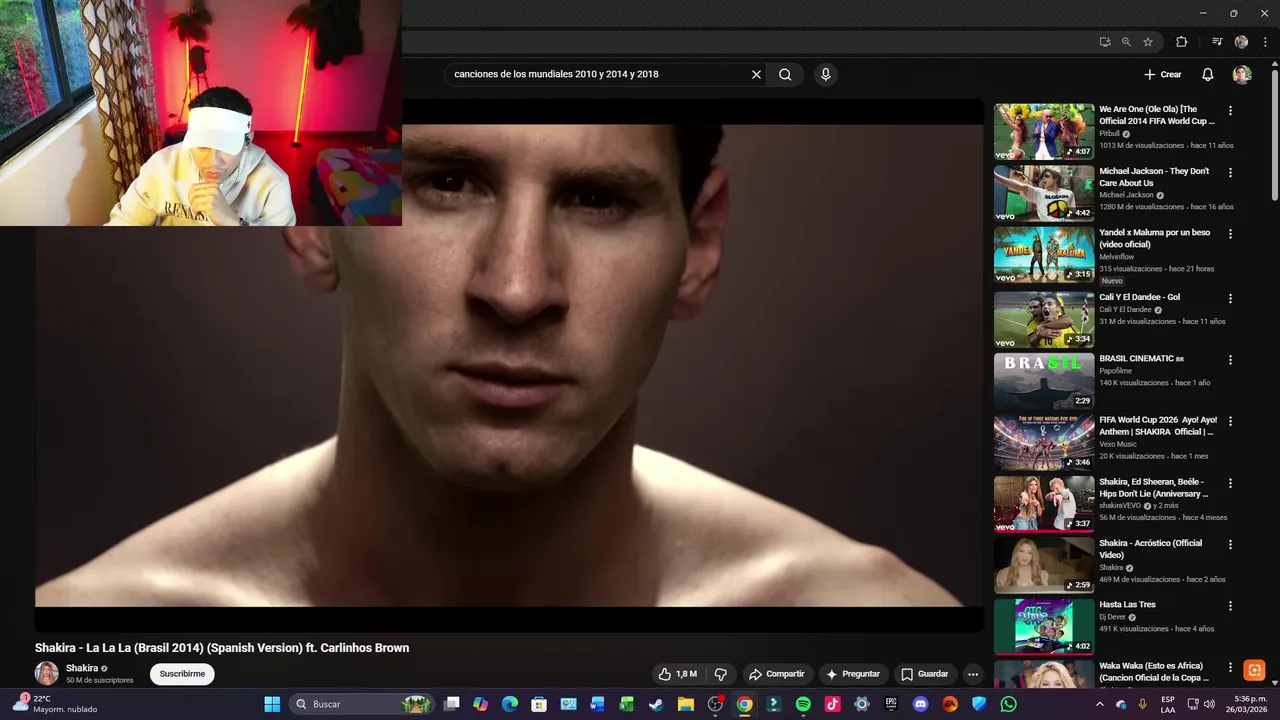The width and height of the screenshot is (1280, 720).
Task: Open the weather widget showing 22°C
Action: tap(56, 704)
